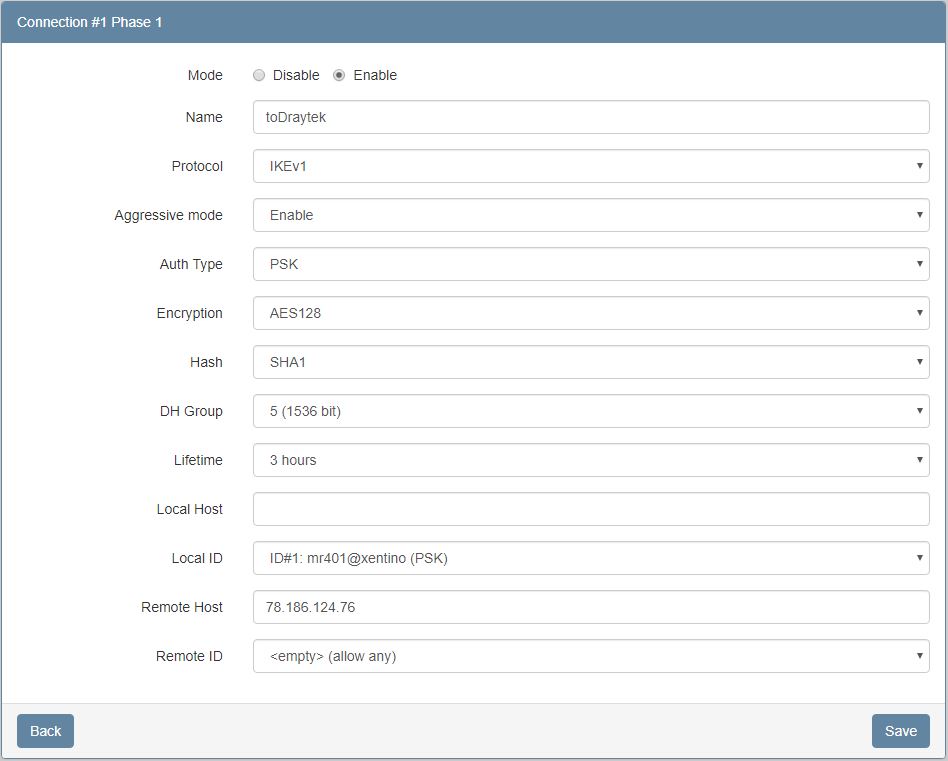Click the Enable label next to Mode
The image size is (948, 761).
tap(375, 75)
